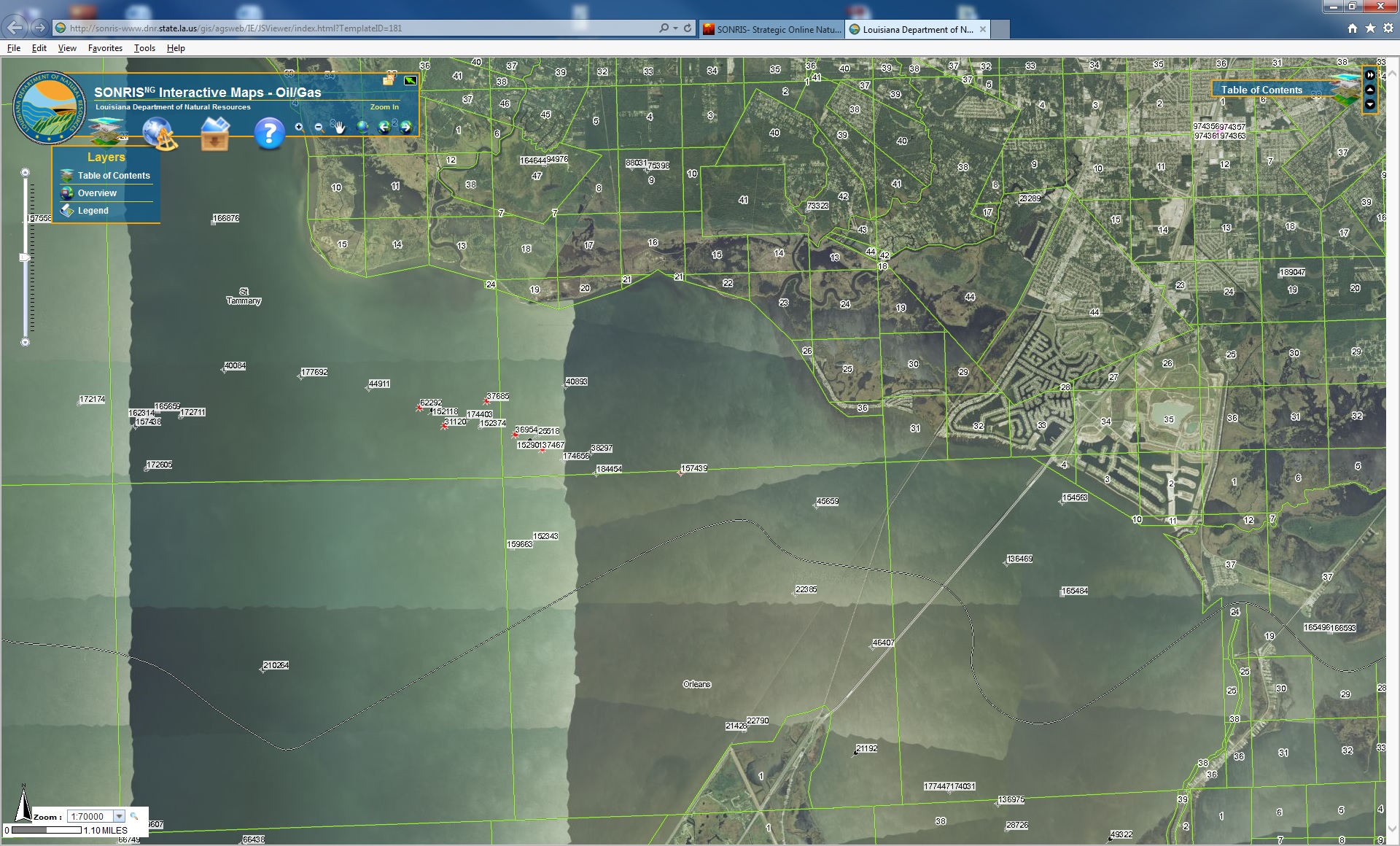Click well label 46407 on map

(x=883, y=643)
